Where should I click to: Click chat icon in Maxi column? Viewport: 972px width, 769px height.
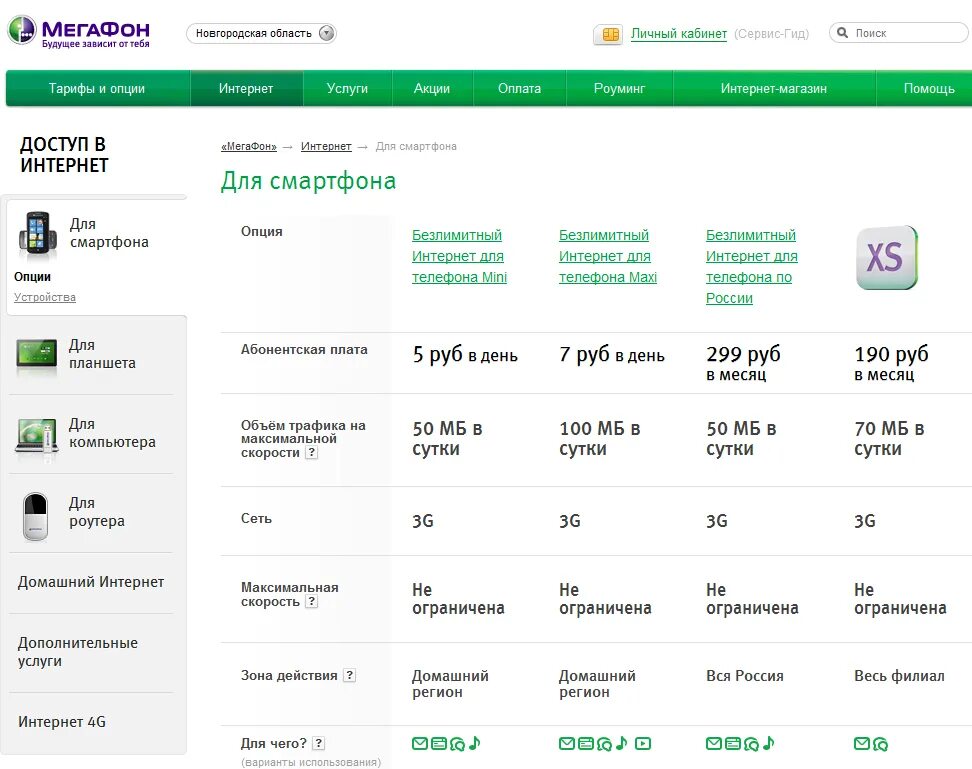(x=604, y=744)
